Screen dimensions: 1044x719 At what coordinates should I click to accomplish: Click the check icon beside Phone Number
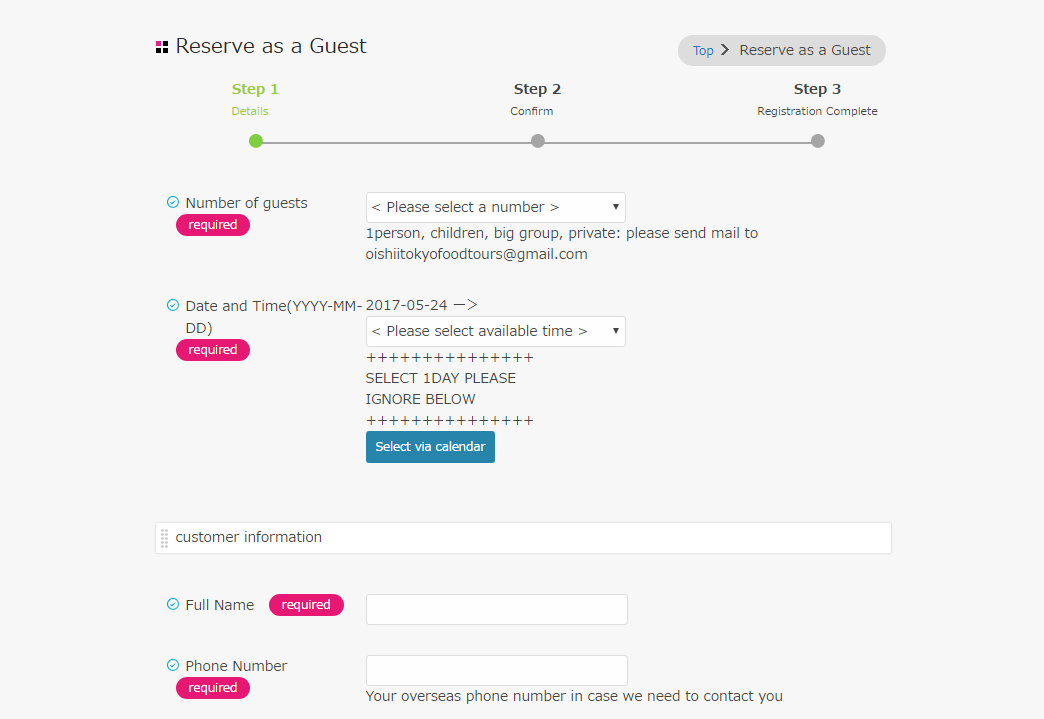pos(172,665)
